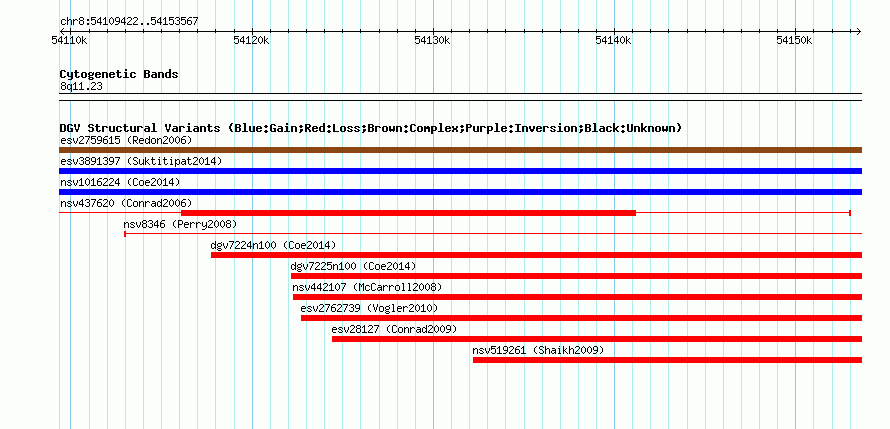The width and height of the screenshot is (890, 429).
Task: Click the red nsv519261 loss bar
Action: pos(668,360)
